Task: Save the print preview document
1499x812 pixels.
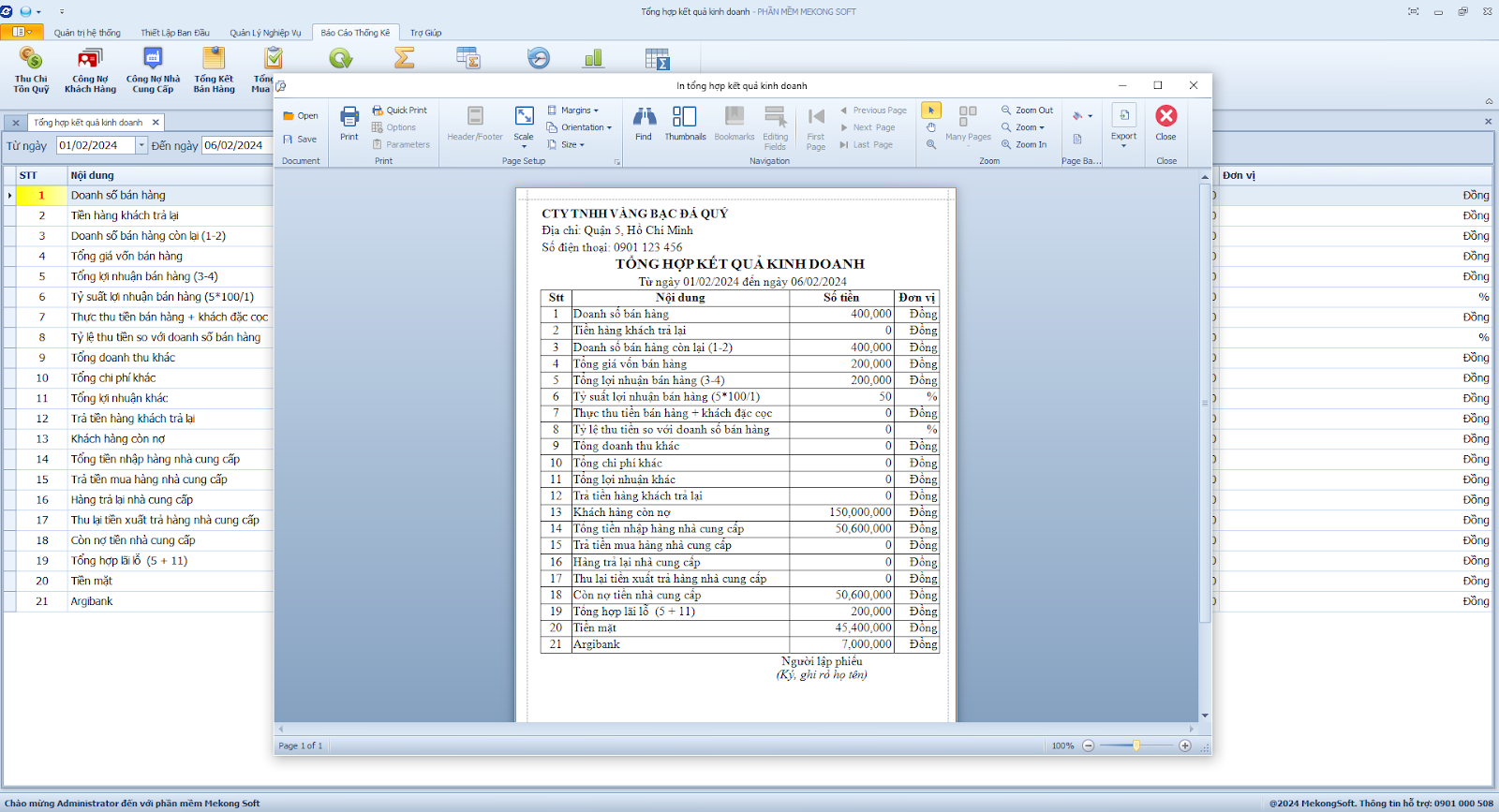Action: pos(301,139)
